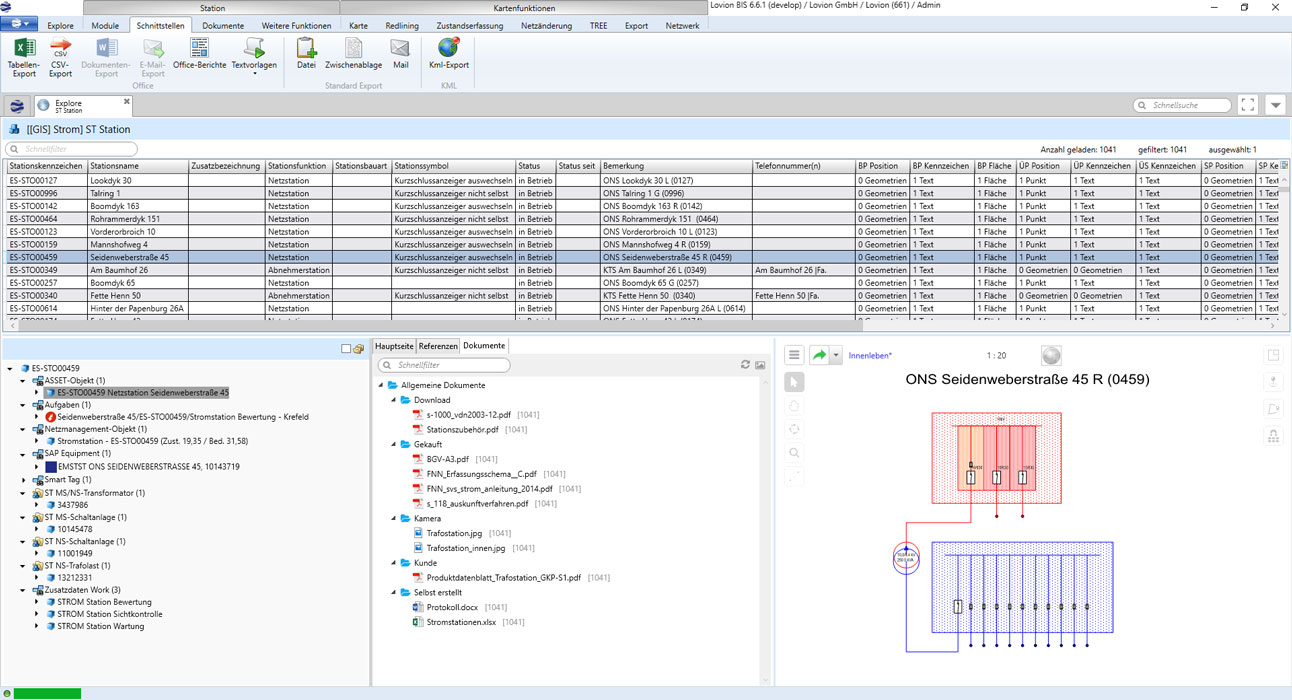Click grey globe sphere in viewer header
The width and height of the screenshot is (1292, 700).
point(1051,356)
